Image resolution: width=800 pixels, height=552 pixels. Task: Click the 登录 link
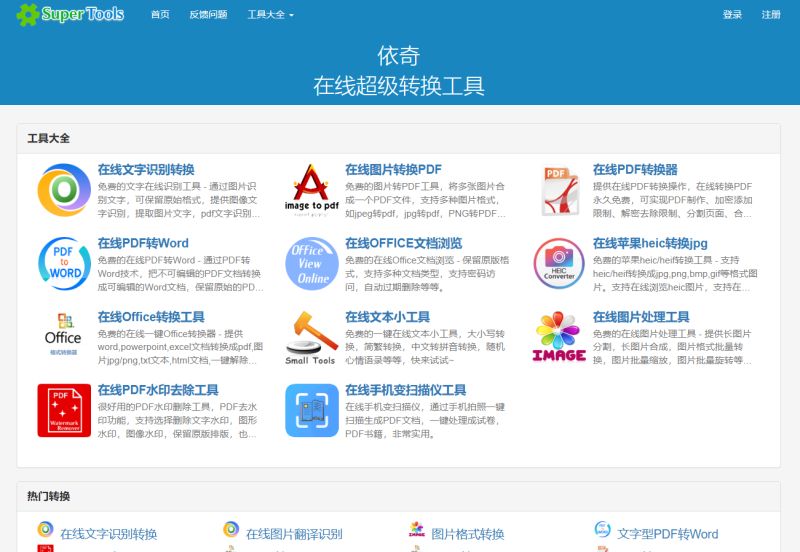pyautogui.click(x=732, y=15)
